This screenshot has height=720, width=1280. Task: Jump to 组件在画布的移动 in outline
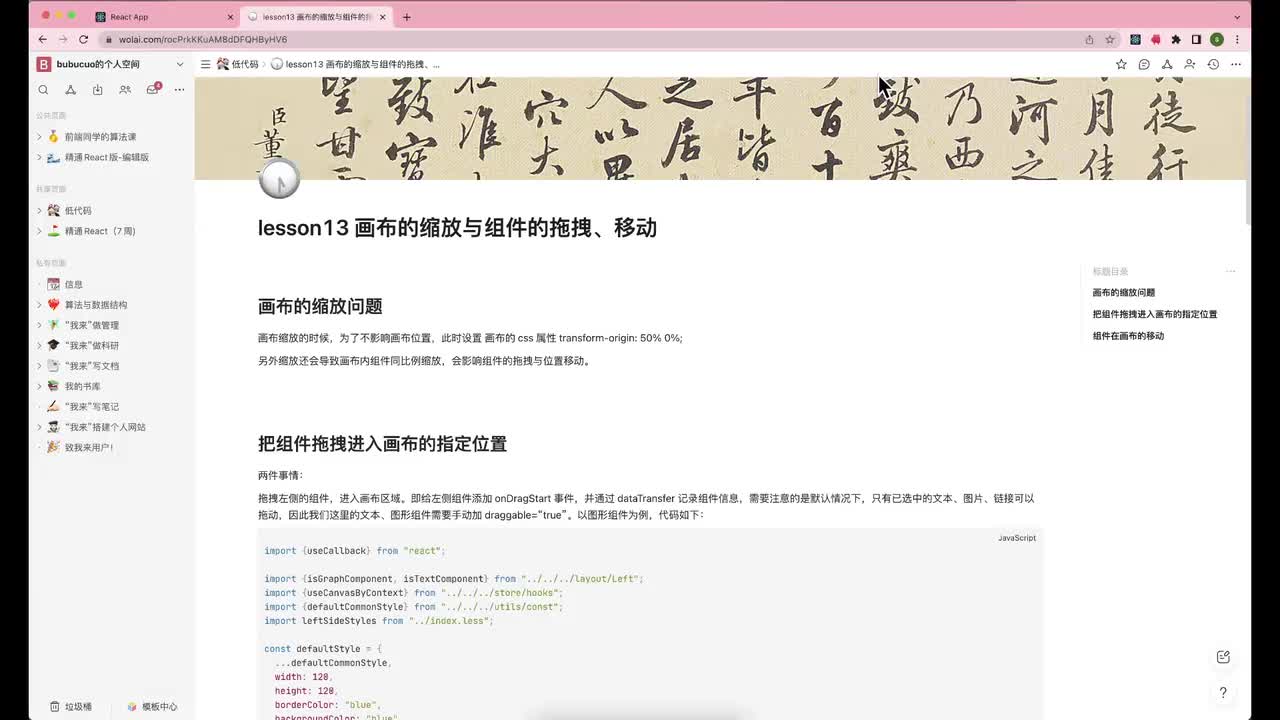(1128, 336)
